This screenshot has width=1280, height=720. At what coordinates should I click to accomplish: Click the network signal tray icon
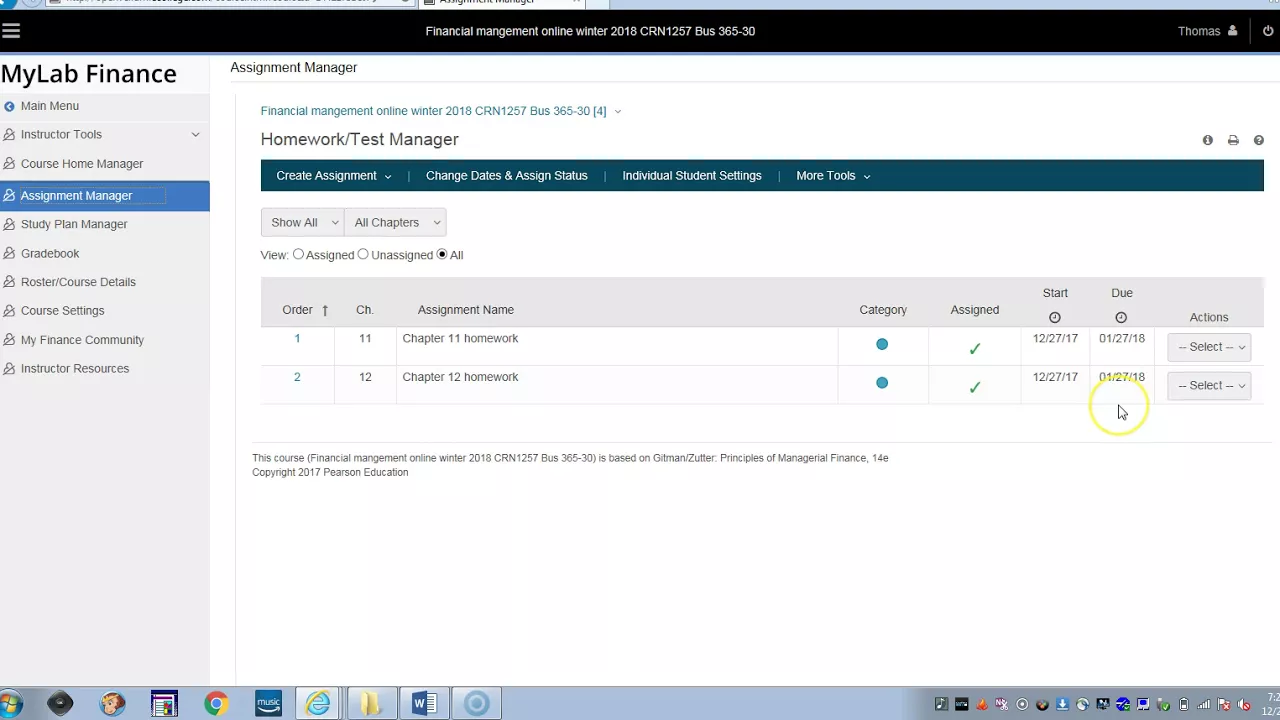point(1204,705)
